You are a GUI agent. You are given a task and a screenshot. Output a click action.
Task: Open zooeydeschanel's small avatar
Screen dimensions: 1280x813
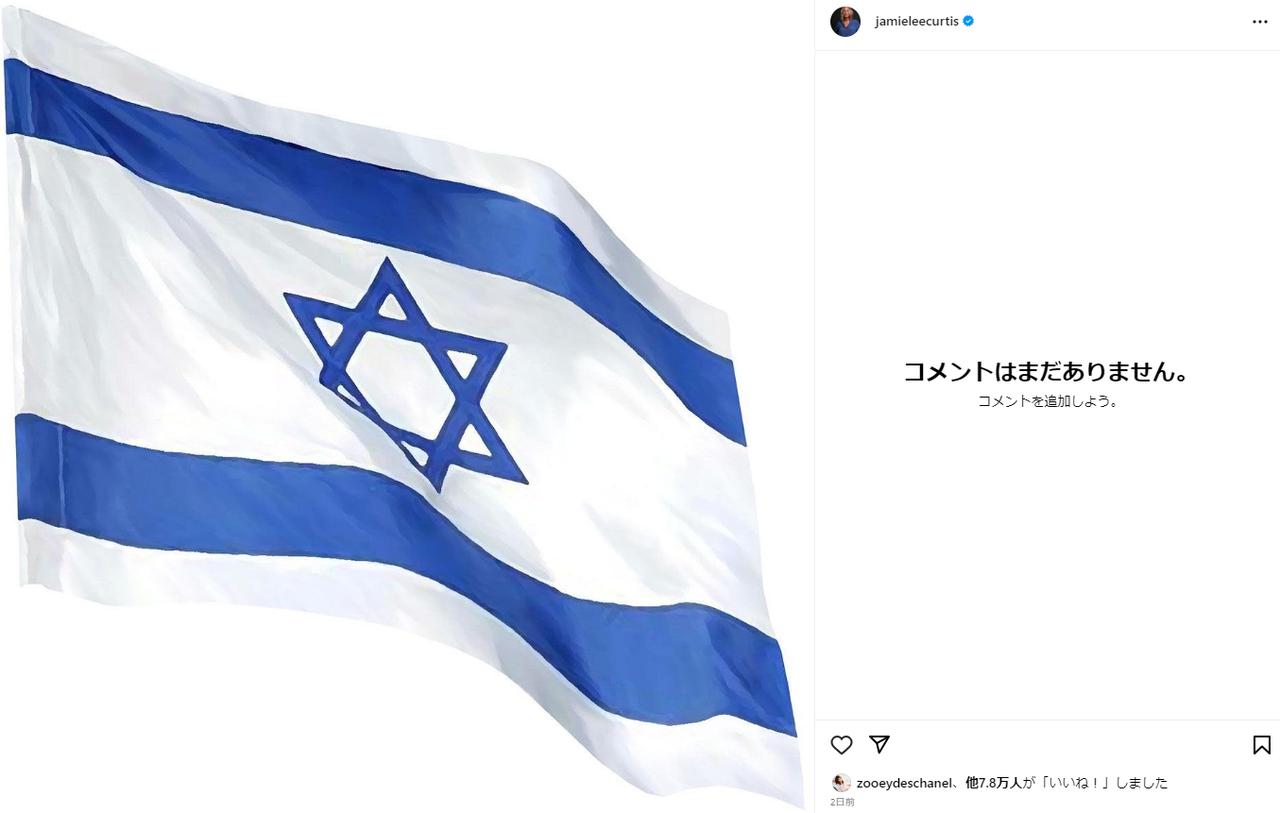coord(841,783)
